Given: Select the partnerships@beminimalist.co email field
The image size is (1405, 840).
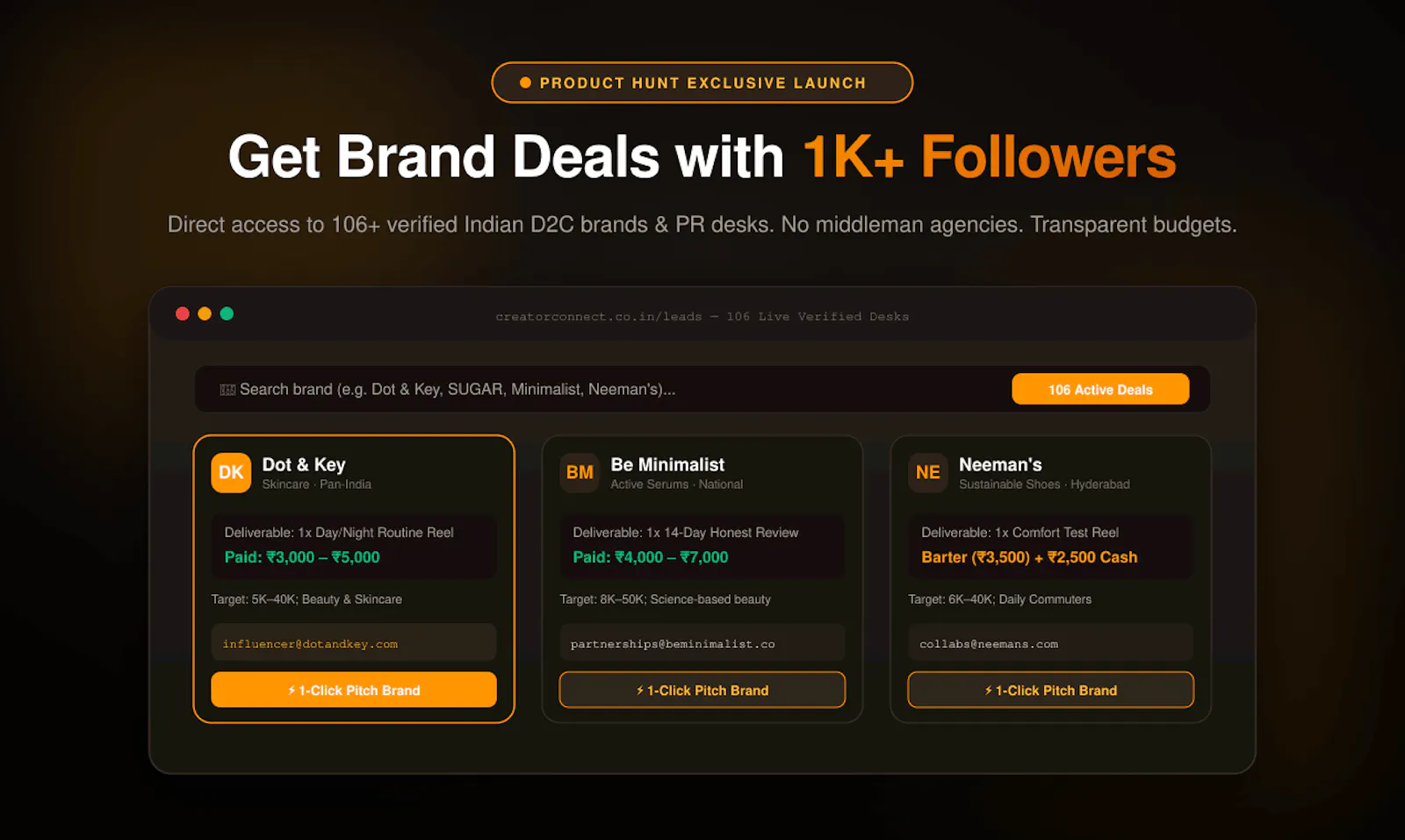Looking at the screenshot, I should 702,643.
